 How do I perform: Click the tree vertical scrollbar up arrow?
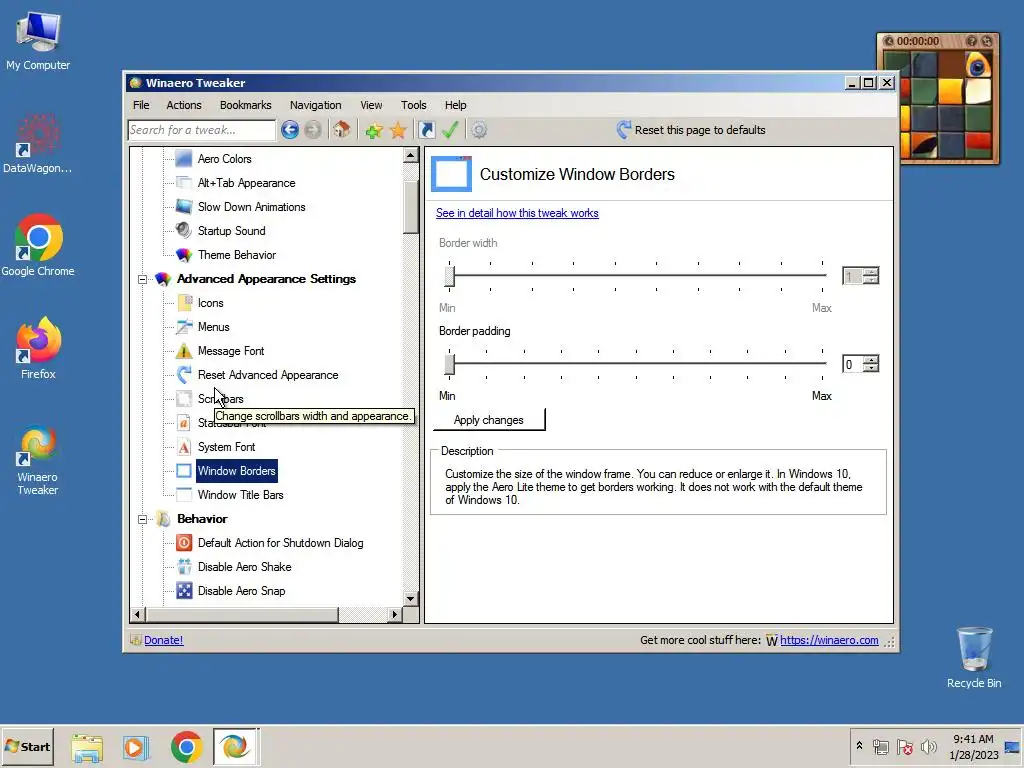click(410, 155)
